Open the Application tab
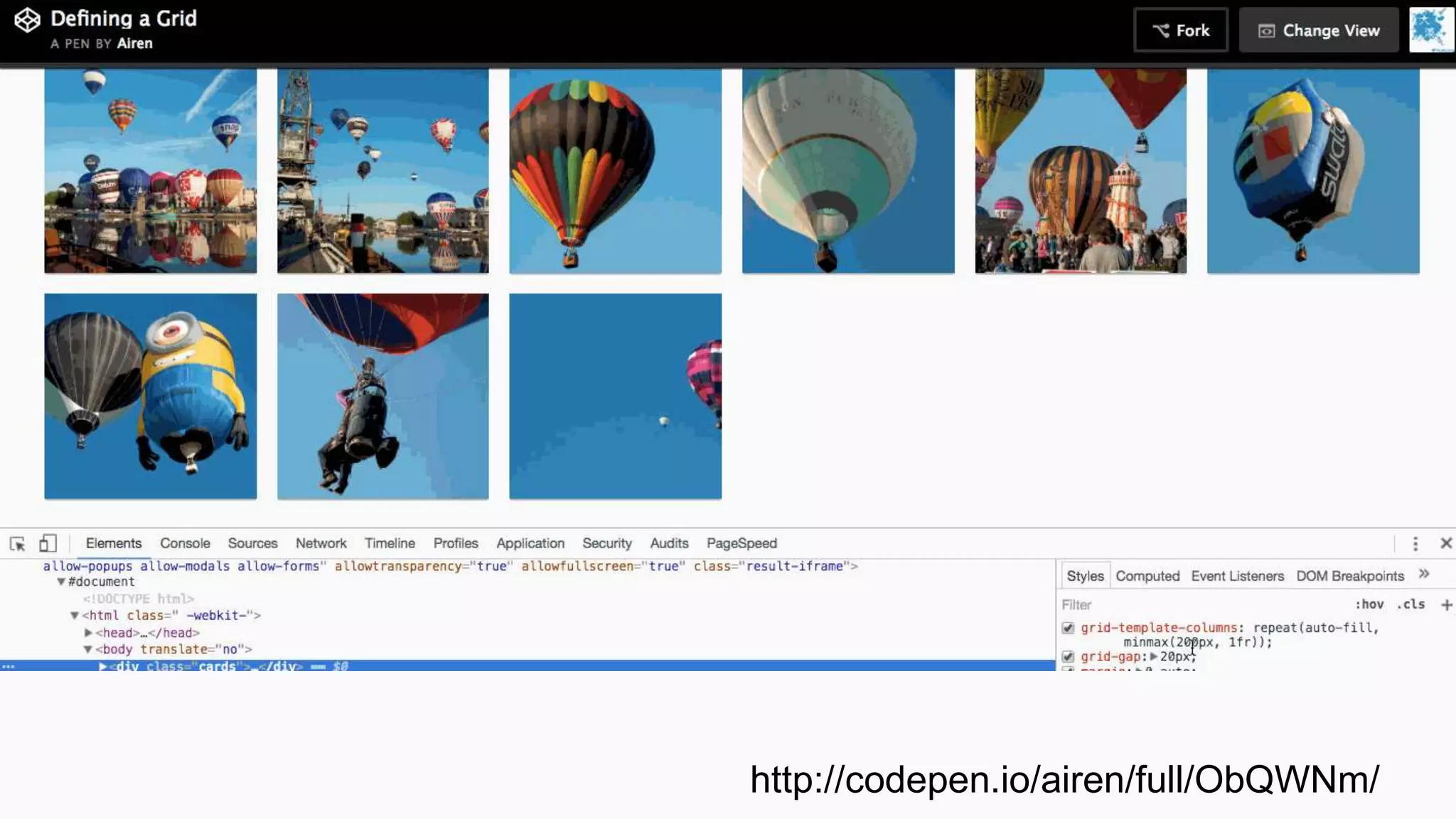The image size is (1456, 819). (530, 543)
